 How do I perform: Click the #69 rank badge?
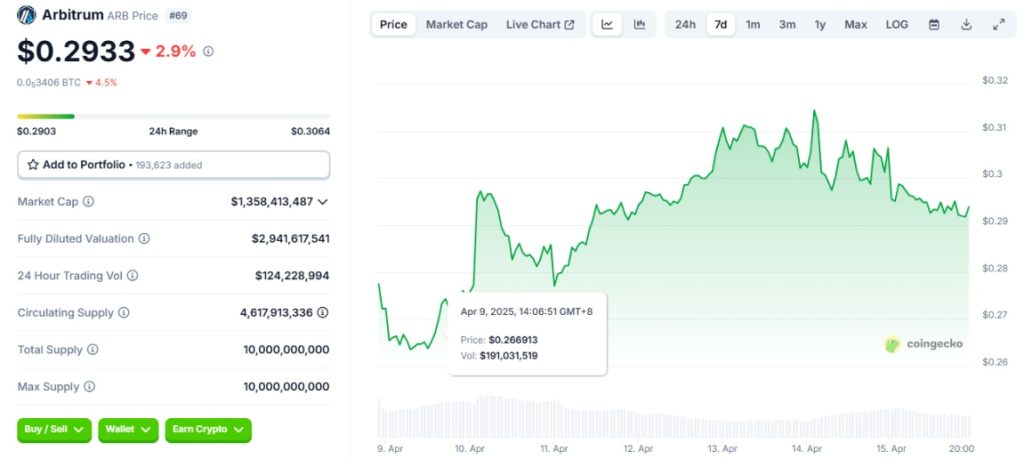[178, 15]
